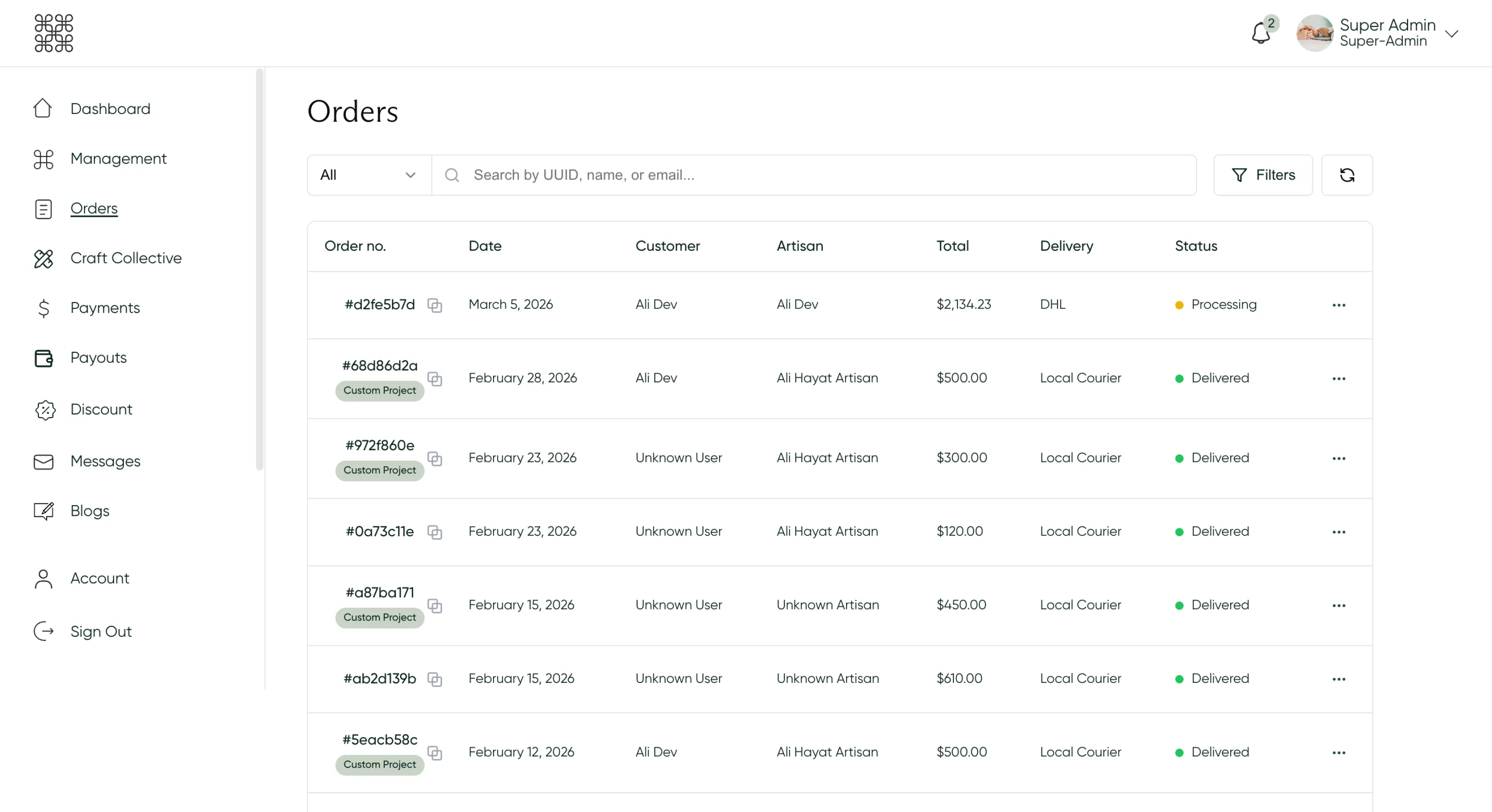This screenshot has height=812, width=1492.
Task: Click the Order no. column header
Action: pos(355,246)
